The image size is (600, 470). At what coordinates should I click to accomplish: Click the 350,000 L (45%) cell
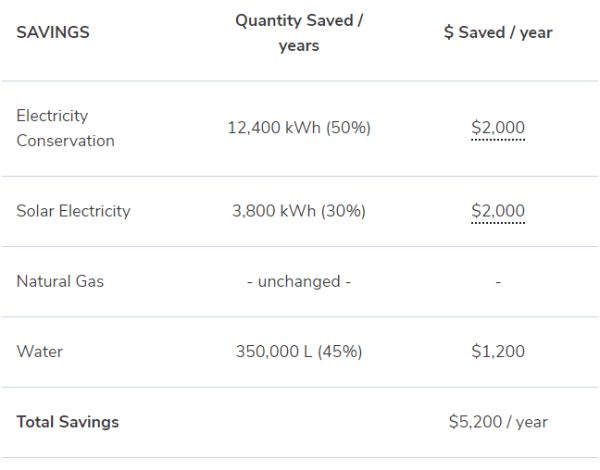pos(299,352)
